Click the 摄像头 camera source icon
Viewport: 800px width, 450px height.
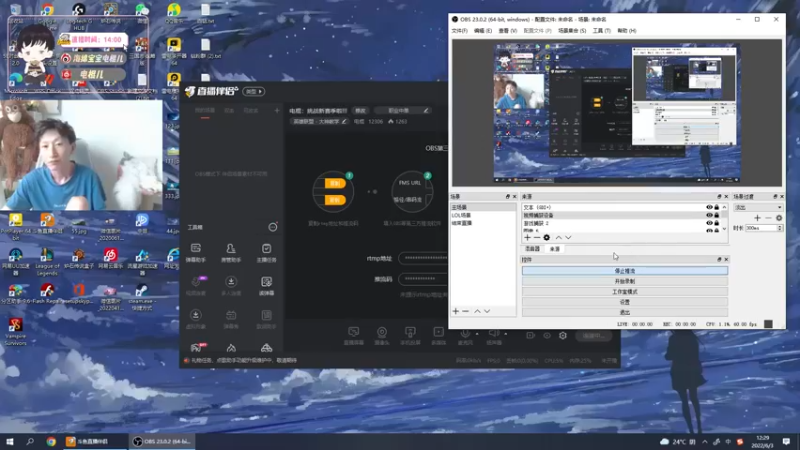[x=382, y=336]
